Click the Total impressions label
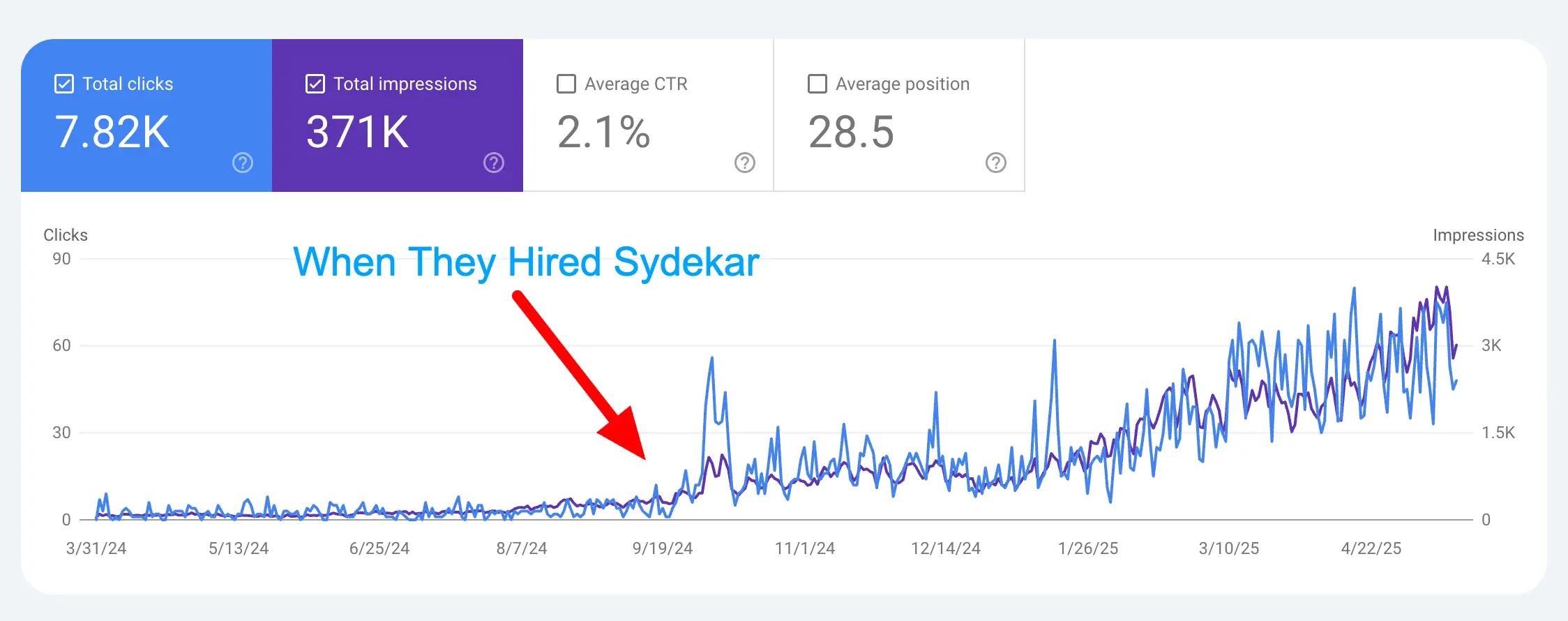This screenshot has width=1568, height=621. tap(405, 84)
